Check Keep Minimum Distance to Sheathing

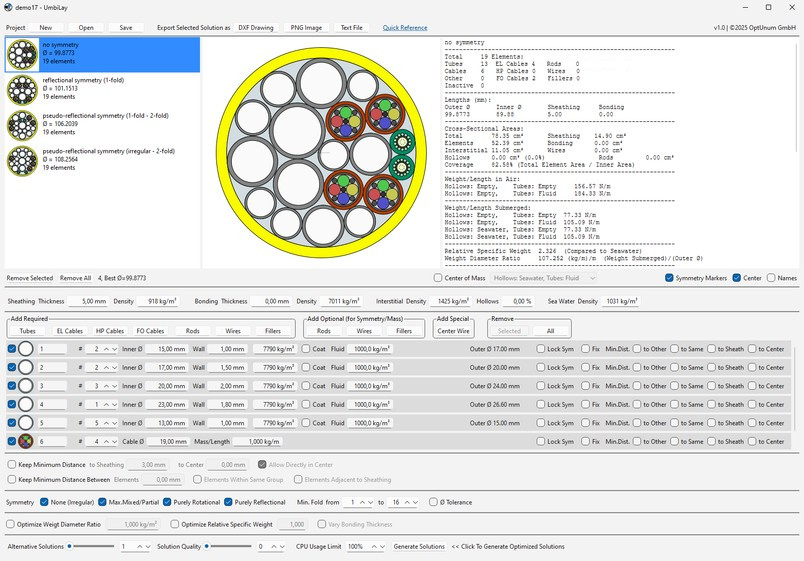[12, 465]
